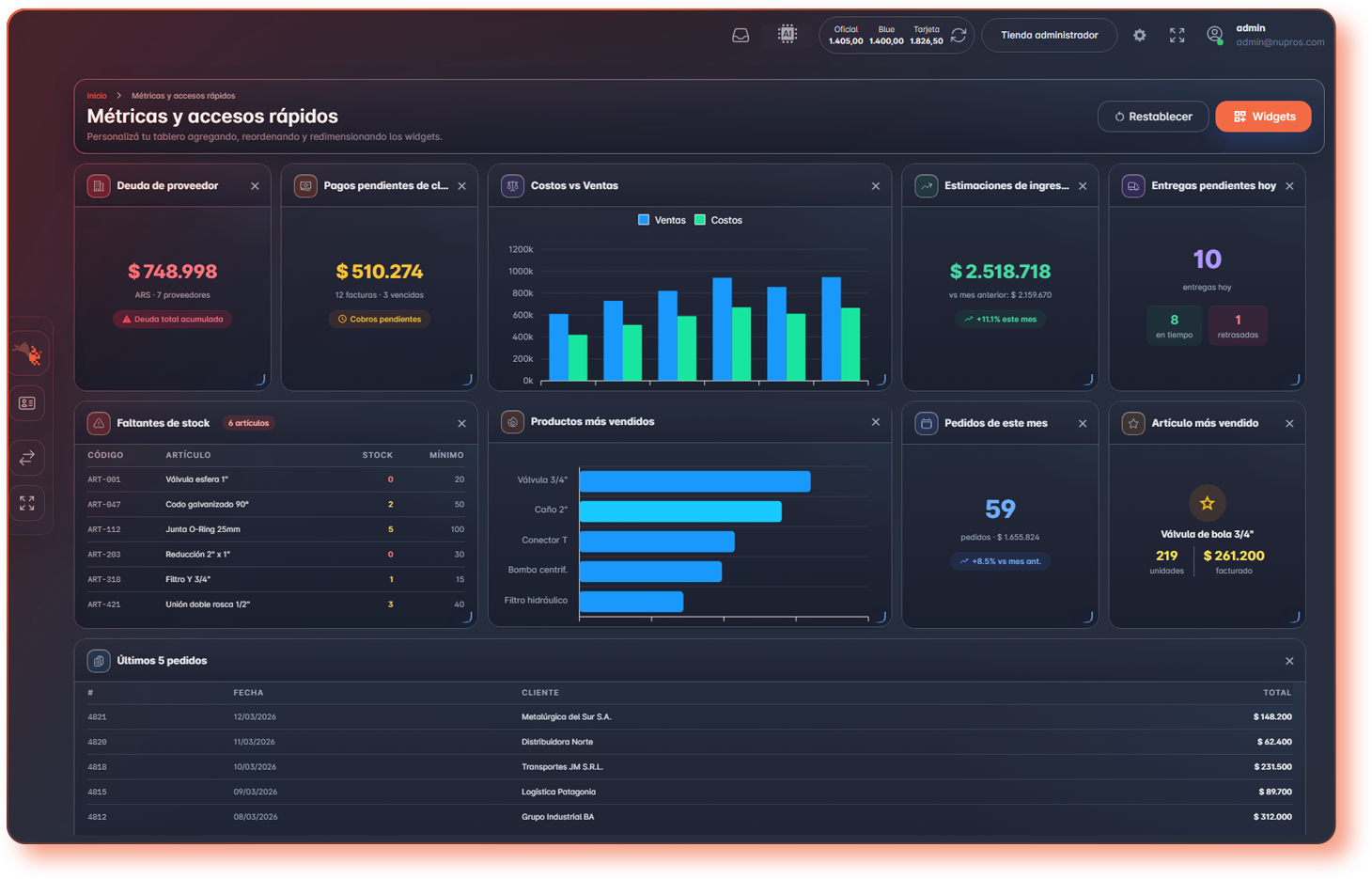Toggle the Costos series in chart legend
The width and height of the screenshot is (1372, 879).
point(718,220)
